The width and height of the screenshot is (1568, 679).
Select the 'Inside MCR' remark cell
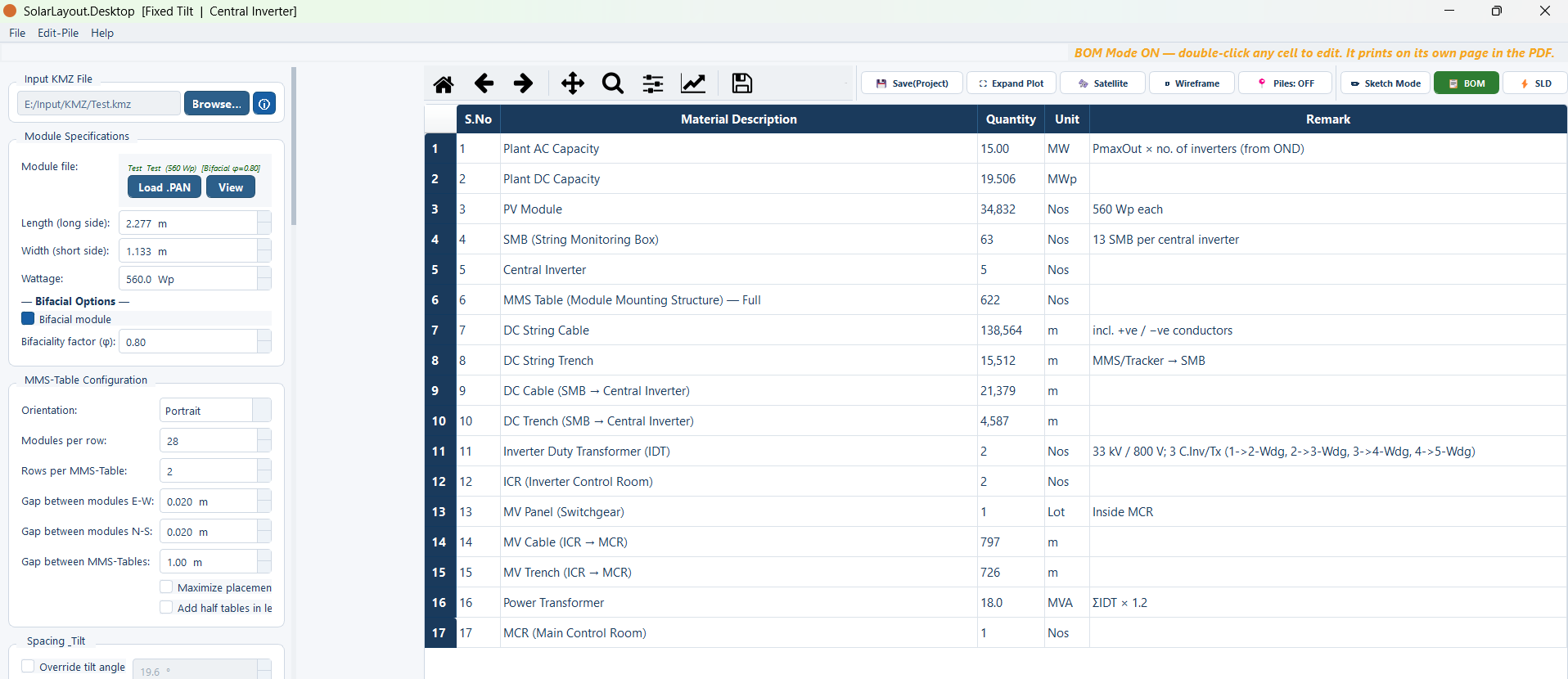click(1328, 512)
